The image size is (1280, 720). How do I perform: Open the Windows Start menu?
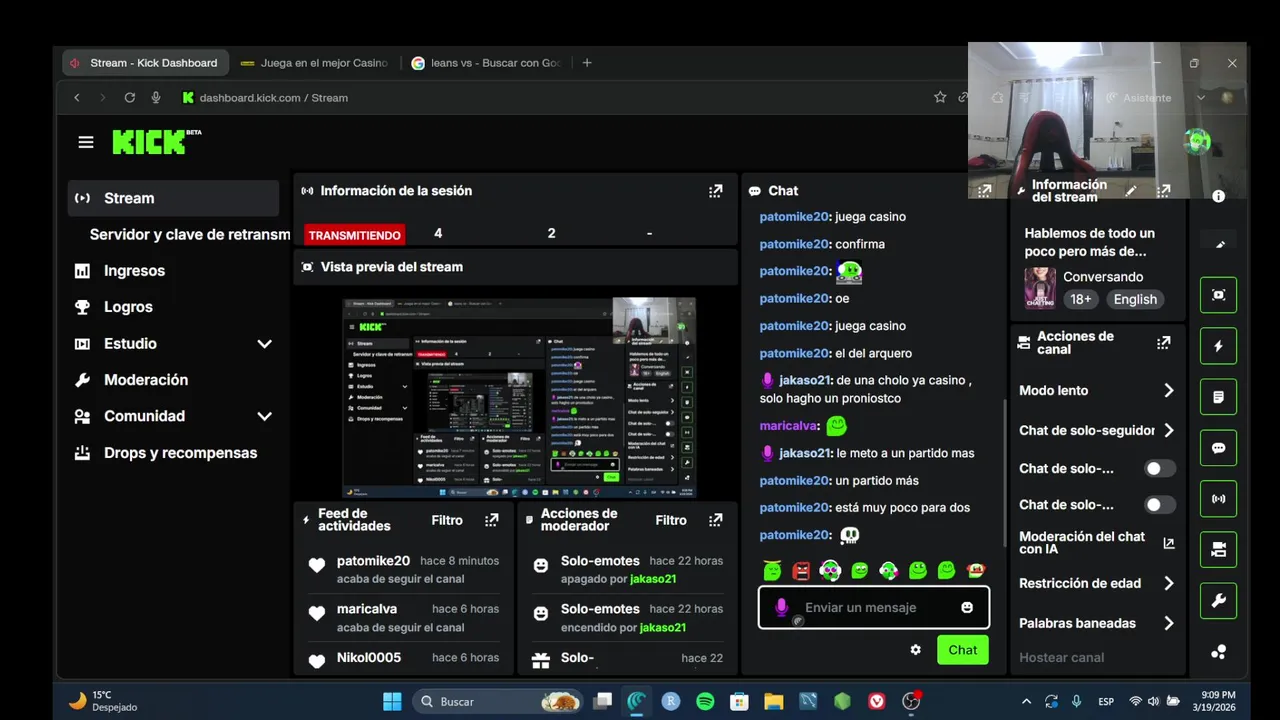(x=392, y=701)
